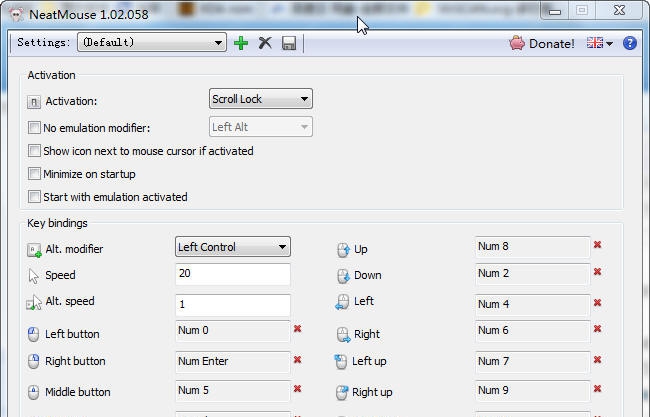Delete the current settings profile with the X icon
Image resolution: width=650 pixels, height=417 pixels.
point(265,43)
